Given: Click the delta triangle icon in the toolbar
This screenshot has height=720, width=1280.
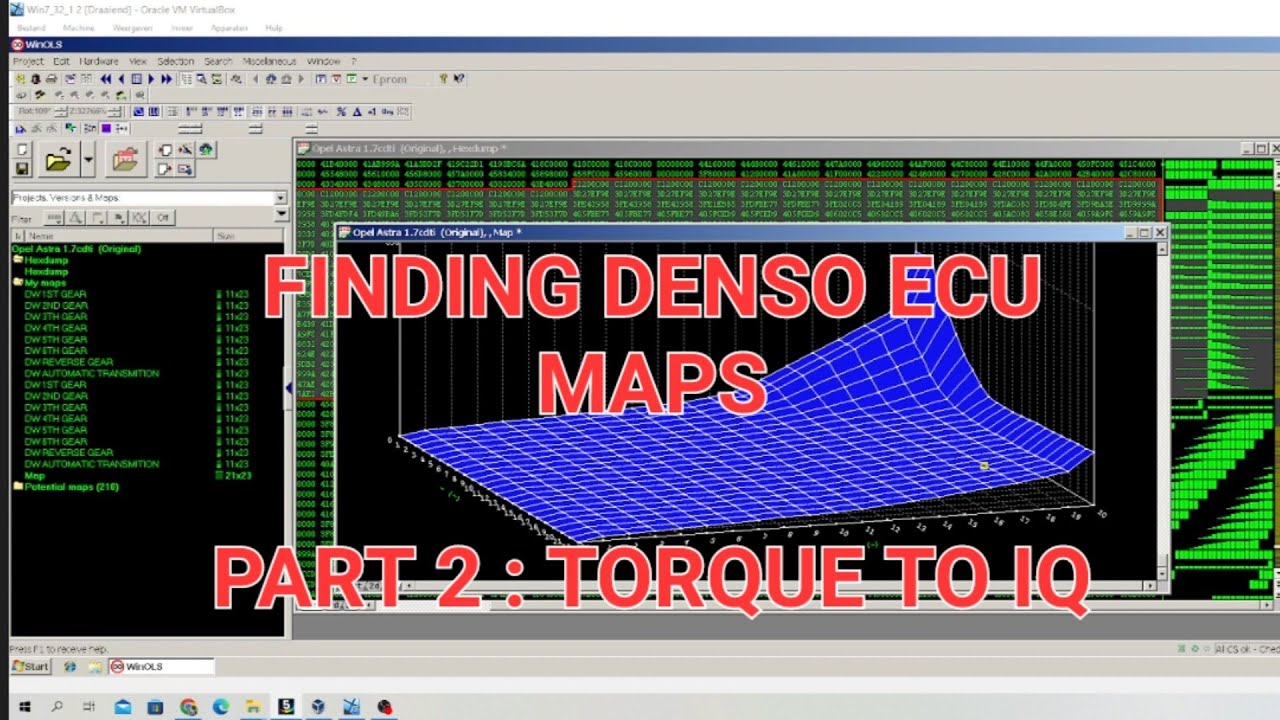Looking at the screenshot, I should [x=357, y=111].
